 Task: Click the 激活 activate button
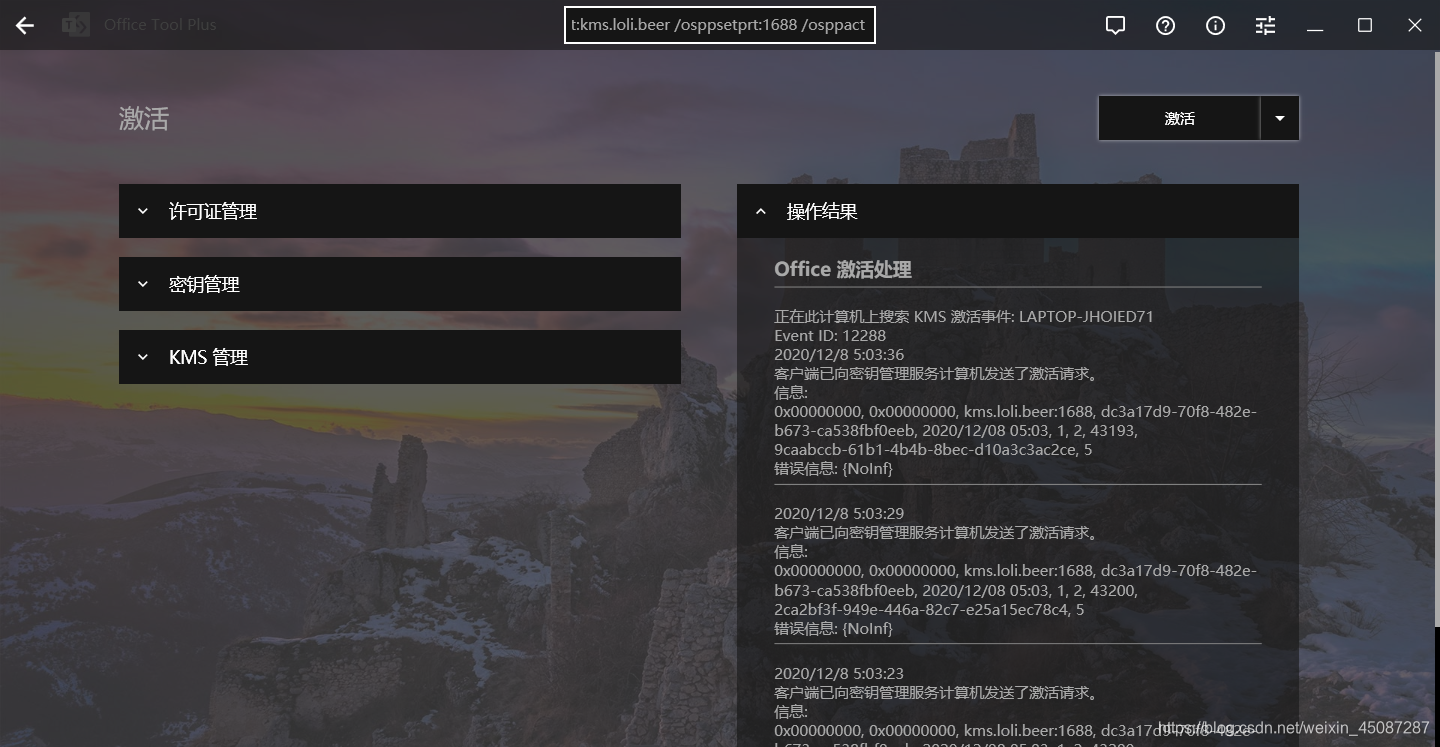tap(1179, 118)
